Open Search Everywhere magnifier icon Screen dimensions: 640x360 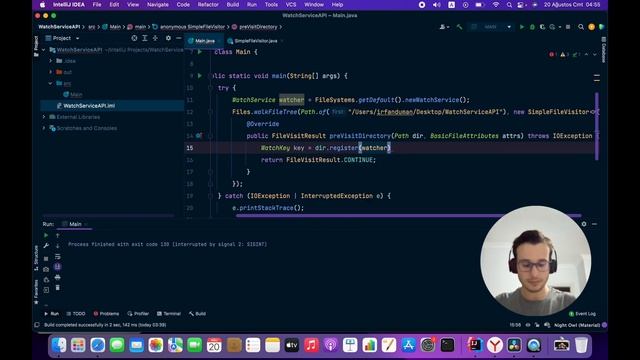point(581,27)
